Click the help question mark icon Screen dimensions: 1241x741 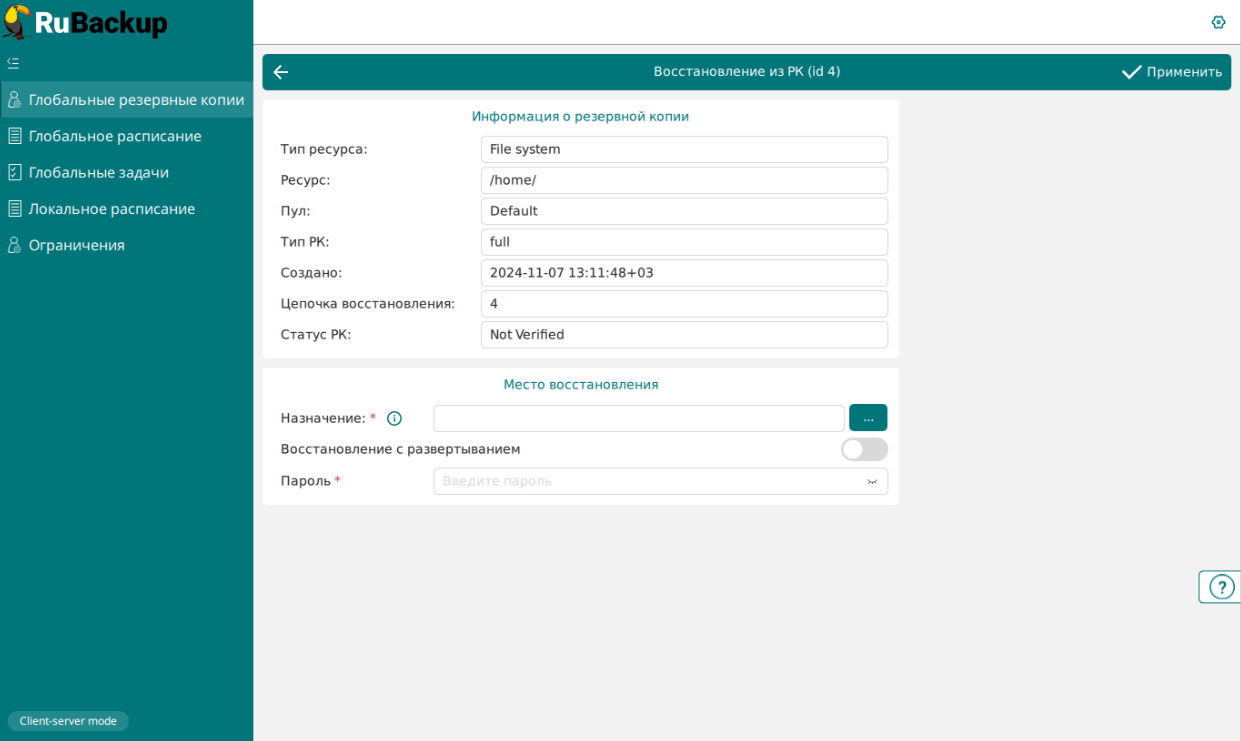[1221, 587]
